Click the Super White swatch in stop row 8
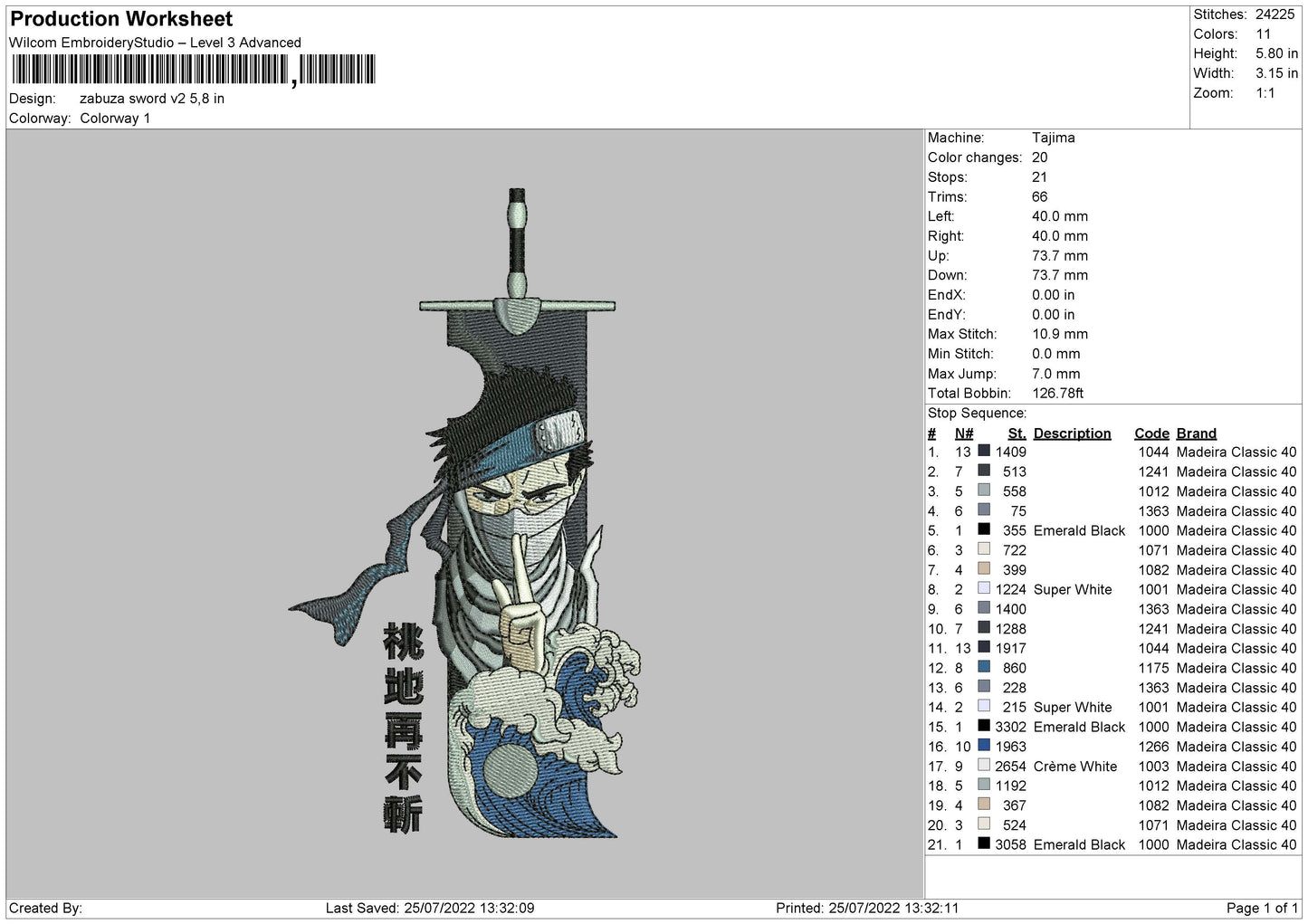Image resolution: width=1308 pixels, height=924 pixels. (x=984, y=589)
